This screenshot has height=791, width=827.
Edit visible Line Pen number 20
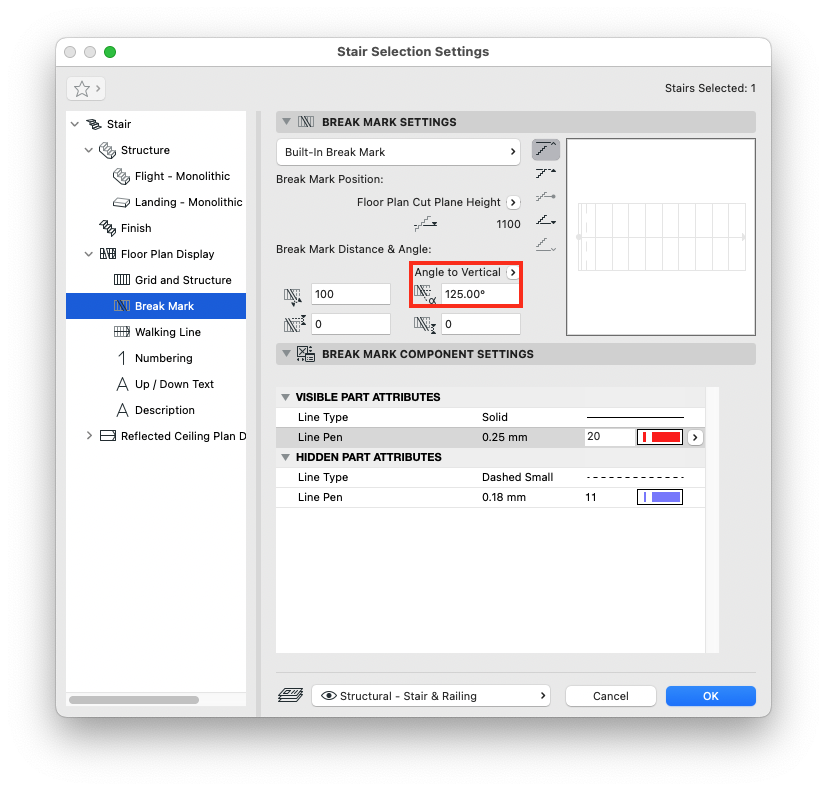(x=609, y=437)
